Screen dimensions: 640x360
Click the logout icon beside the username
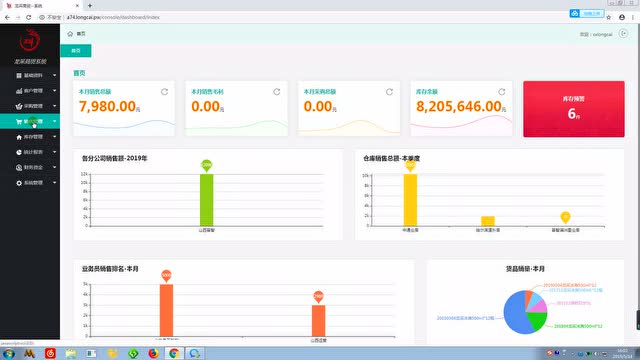point(623,34)
